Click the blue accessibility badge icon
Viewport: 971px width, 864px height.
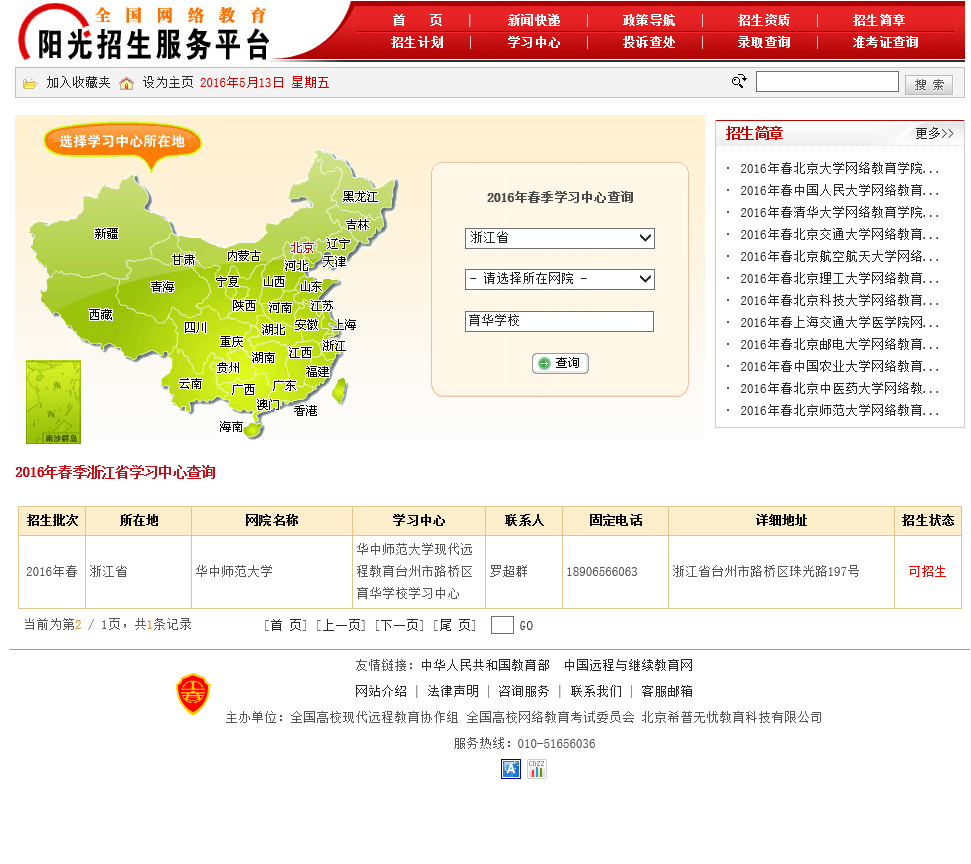coord(511,769)
